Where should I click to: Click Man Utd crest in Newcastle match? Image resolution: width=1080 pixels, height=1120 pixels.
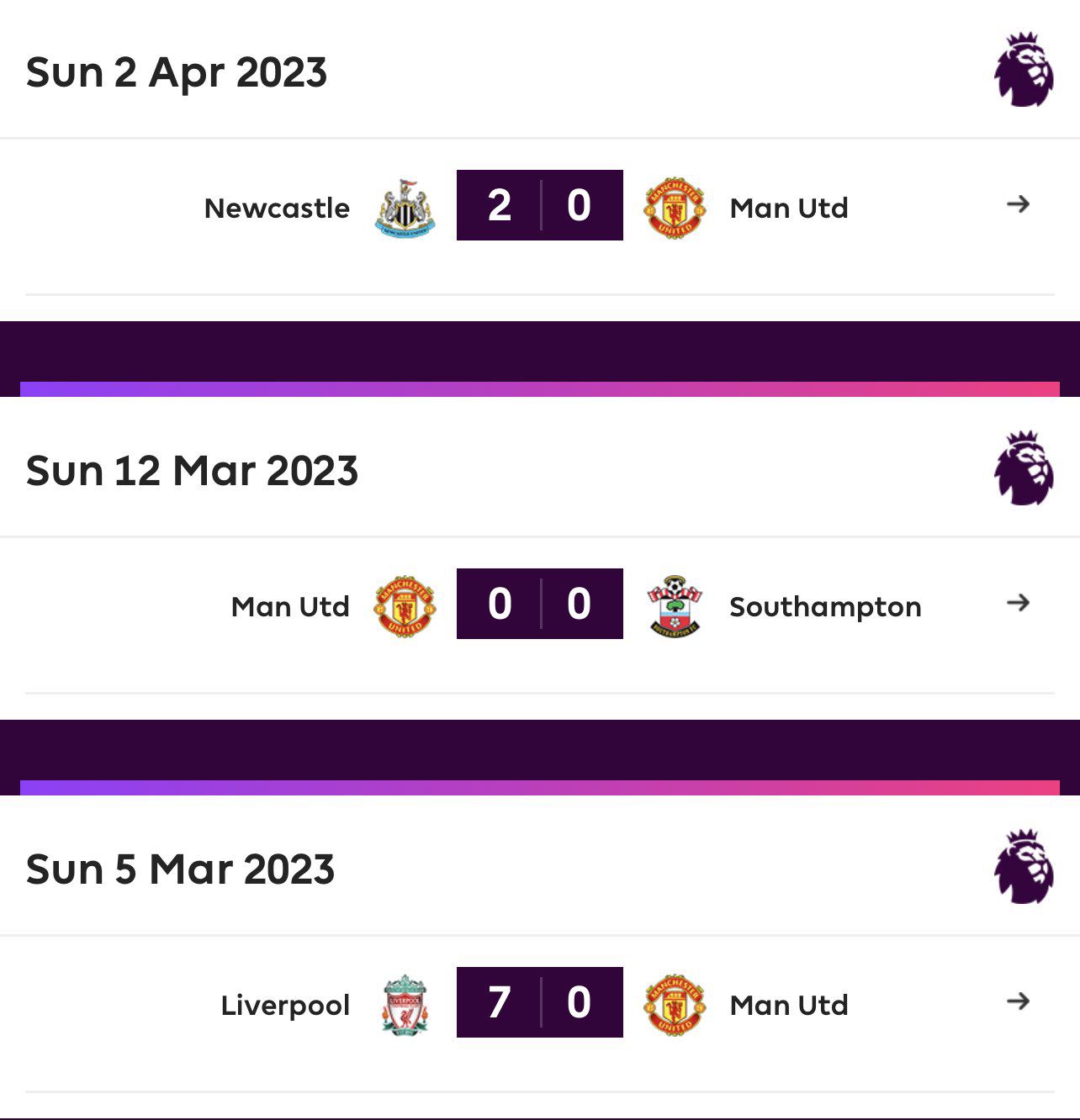tap(674, 207)
